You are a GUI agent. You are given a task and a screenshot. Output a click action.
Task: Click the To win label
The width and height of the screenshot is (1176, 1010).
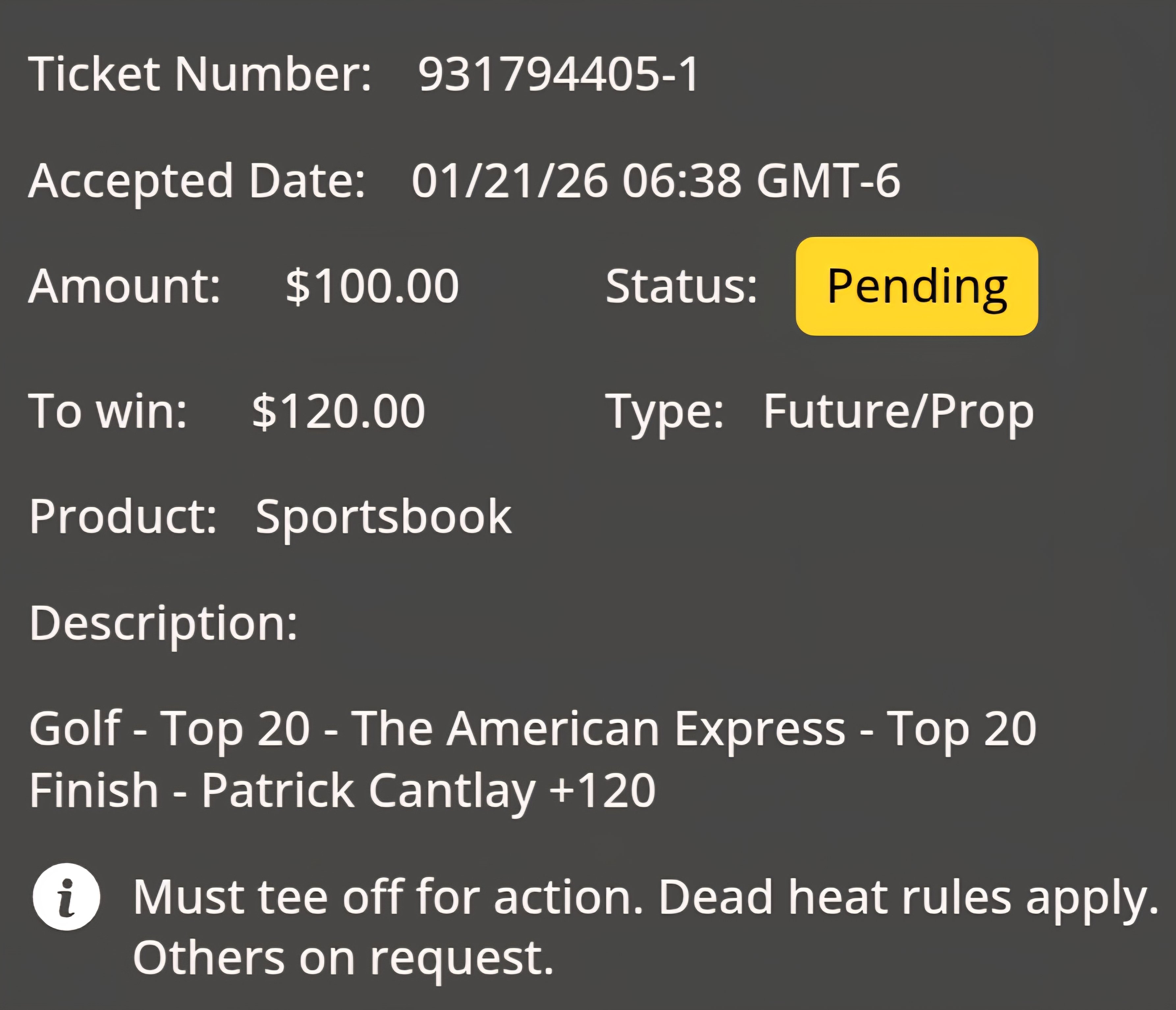107,411
